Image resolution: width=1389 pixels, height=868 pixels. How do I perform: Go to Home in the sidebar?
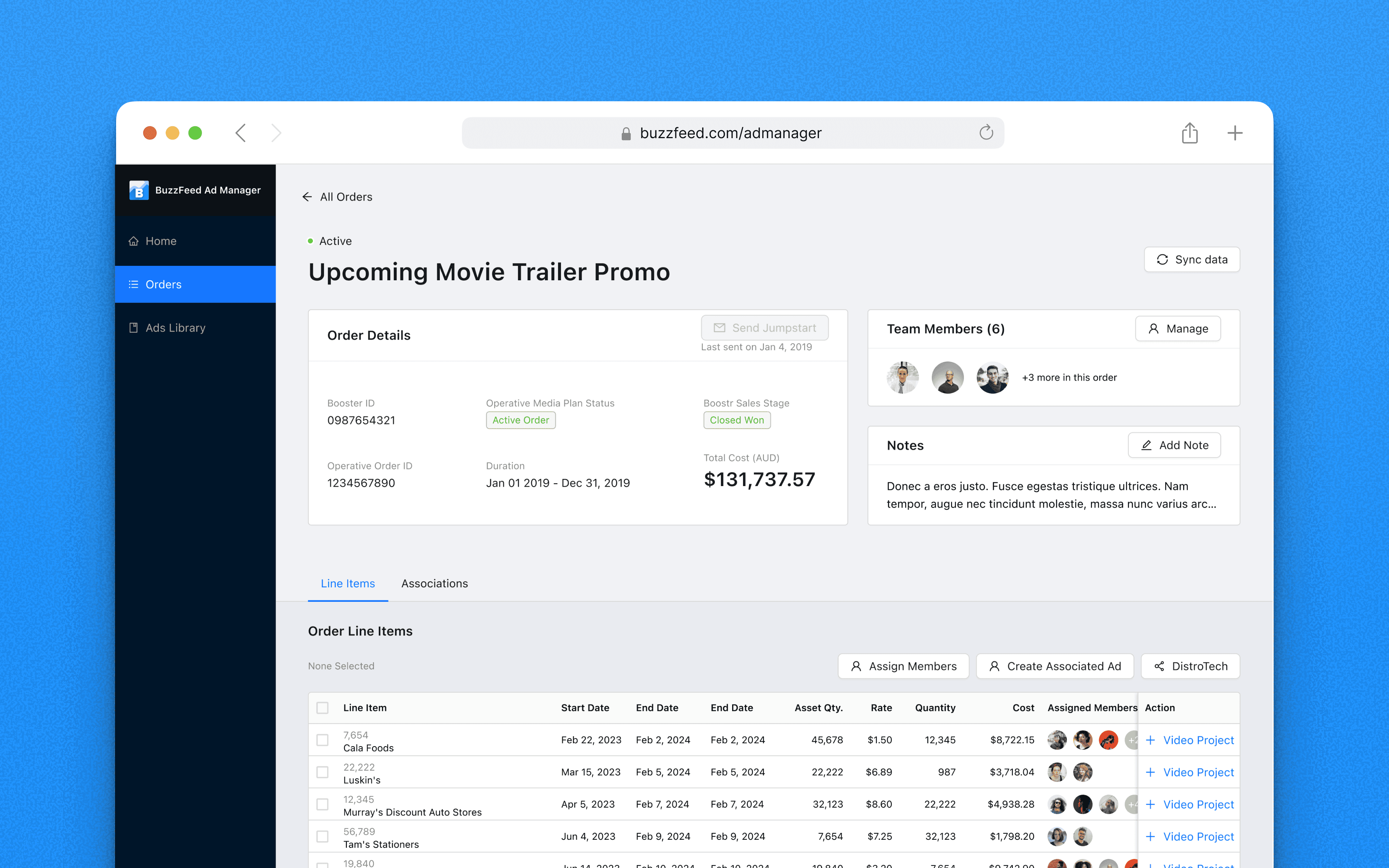pos(161,241)
